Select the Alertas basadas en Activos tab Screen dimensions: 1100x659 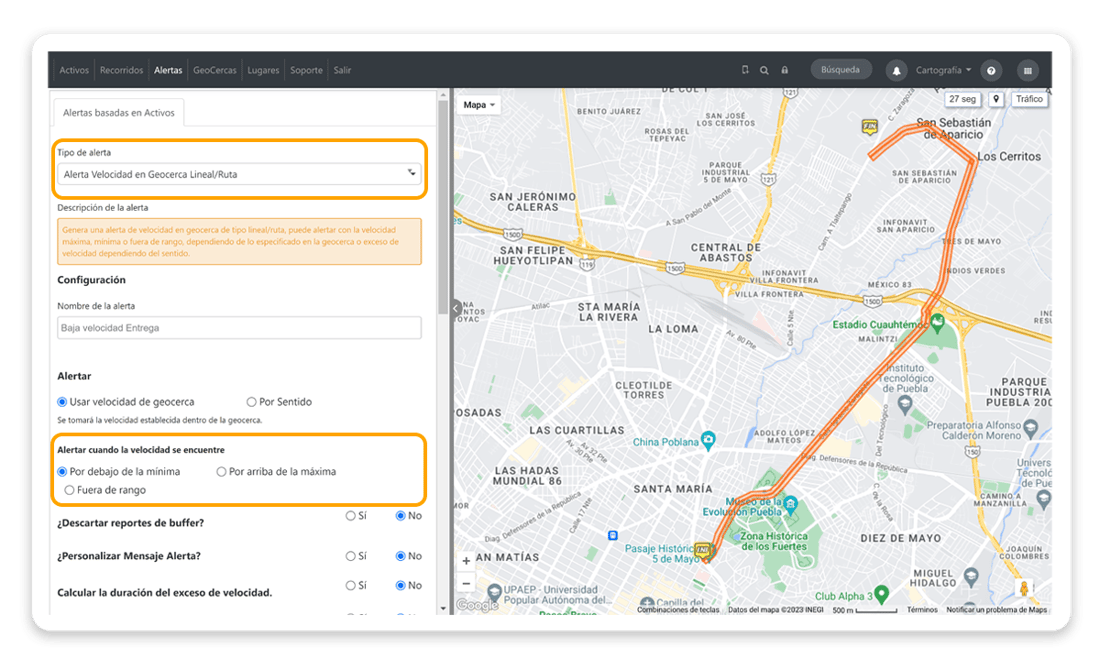click(x=119, y=112)
